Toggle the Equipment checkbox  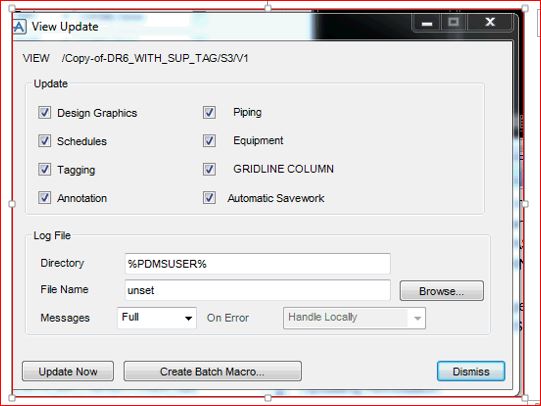point(209,141)
